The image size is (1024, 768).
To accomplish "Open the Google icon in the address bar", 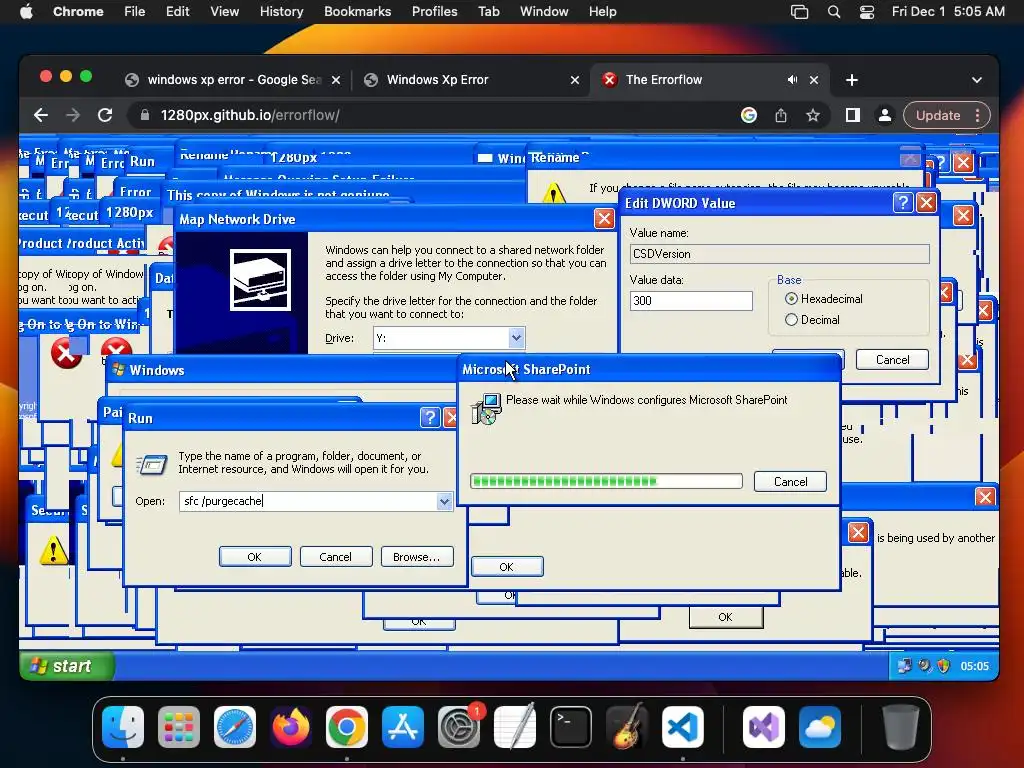I will pyautogui.click(x=749, y=116).
